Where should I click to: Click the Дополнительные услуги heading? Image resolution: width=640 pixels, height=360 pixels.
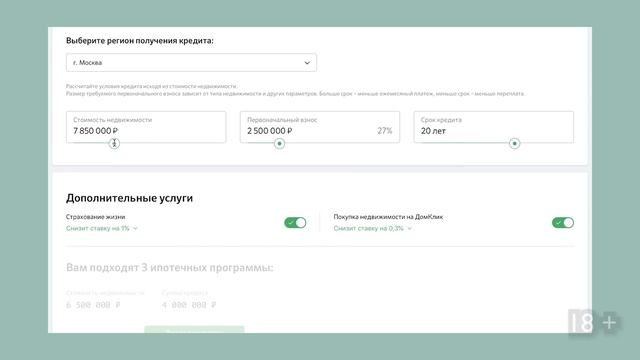coord(129,198)
